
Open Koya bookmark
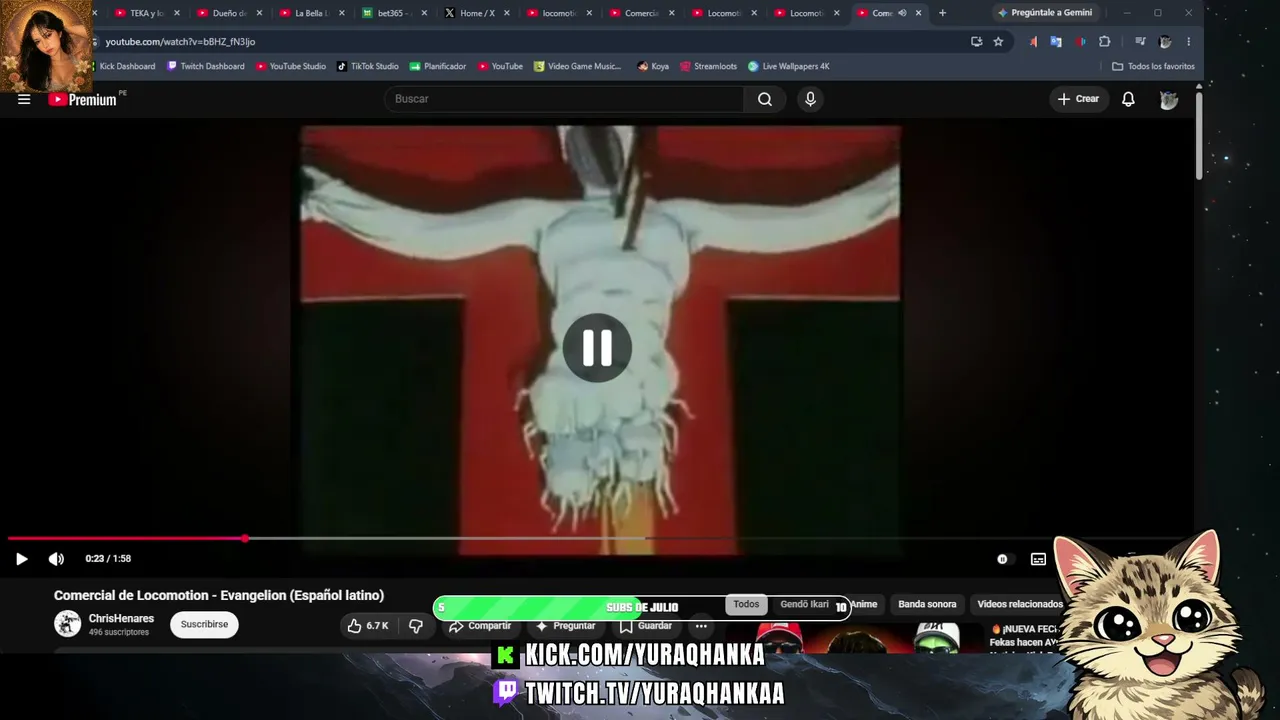pyautogui.click(x=653, y=66)
